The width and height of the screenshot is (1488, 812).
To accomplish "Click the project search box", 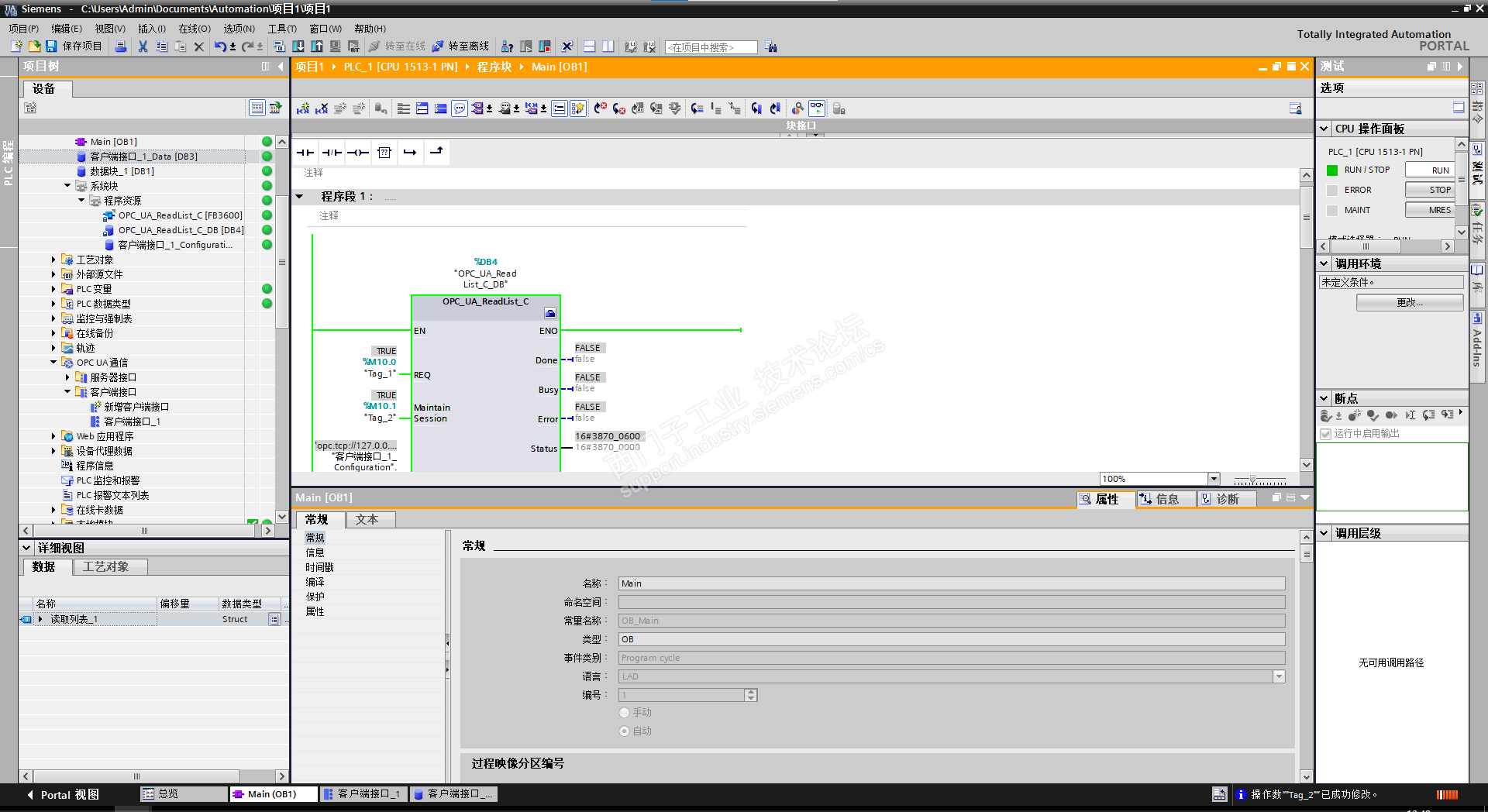I will click(711, 47).
